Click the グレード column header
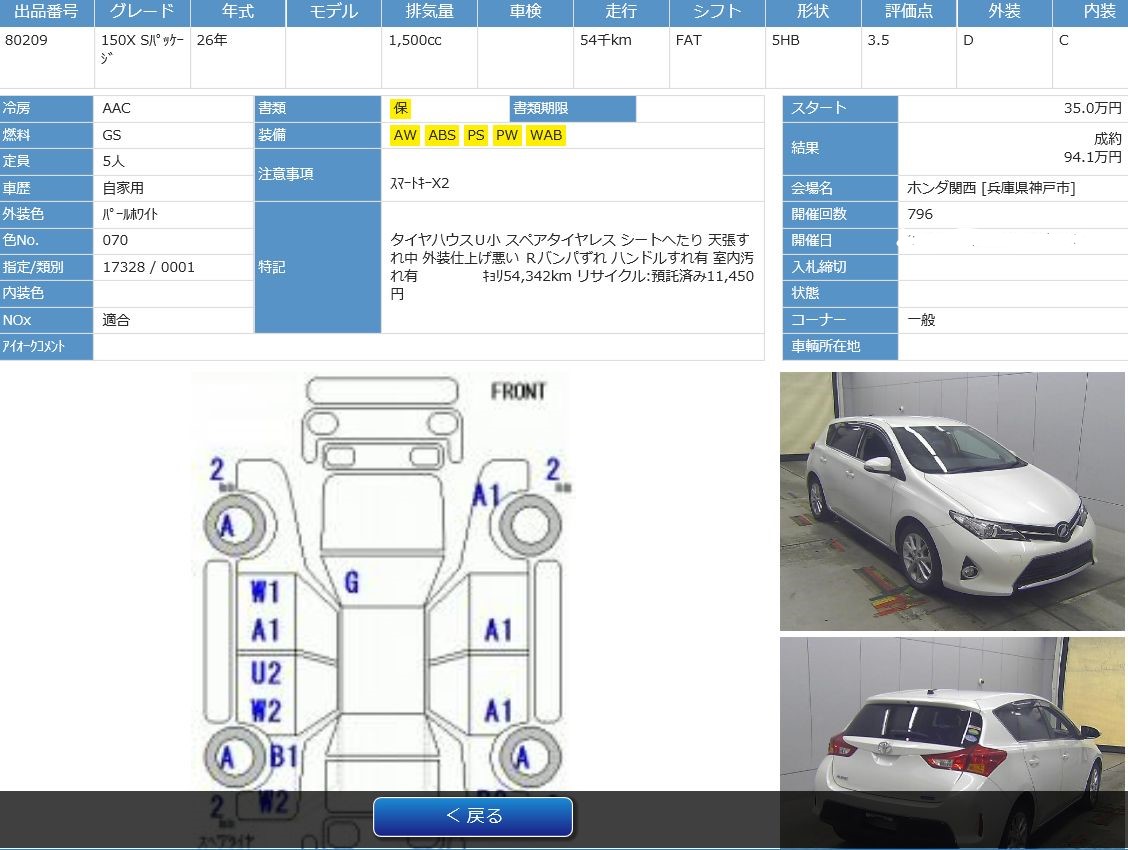This screenshot has height=850, width=1128. 141,12
